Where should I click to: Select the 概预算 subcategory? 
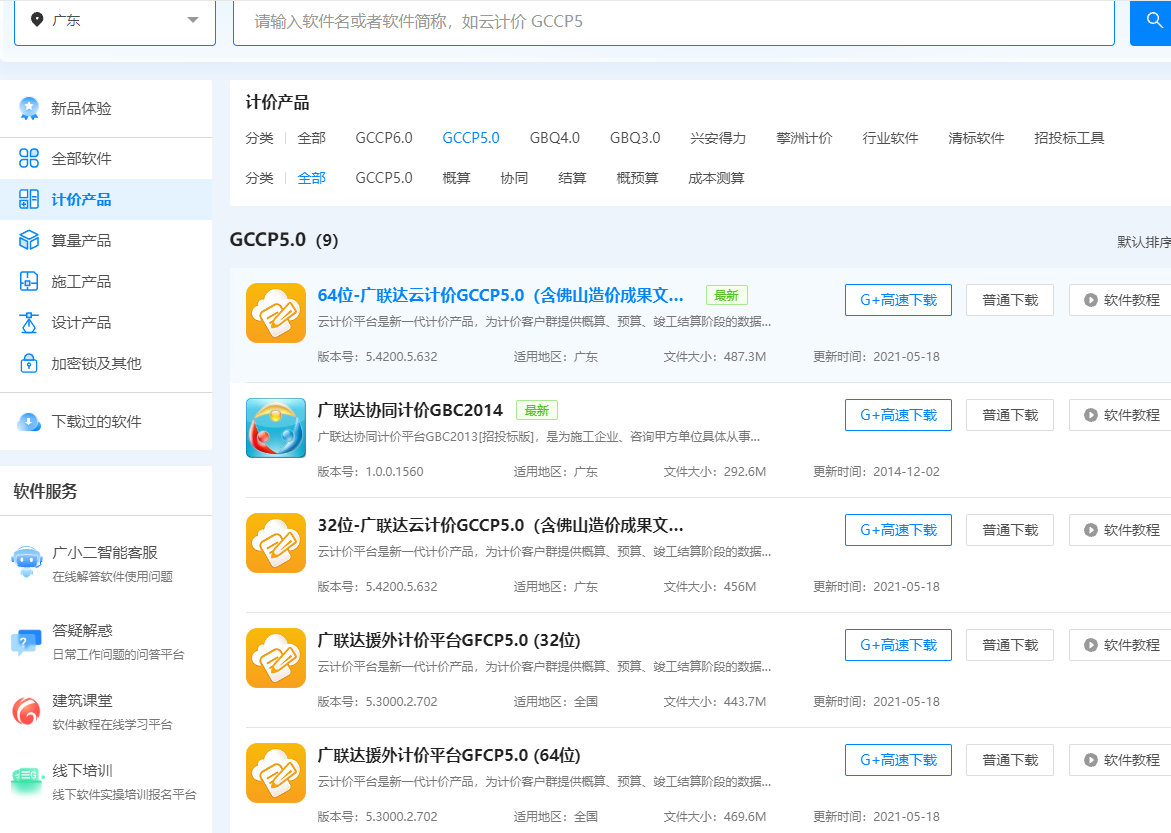[x=637, y=179]
